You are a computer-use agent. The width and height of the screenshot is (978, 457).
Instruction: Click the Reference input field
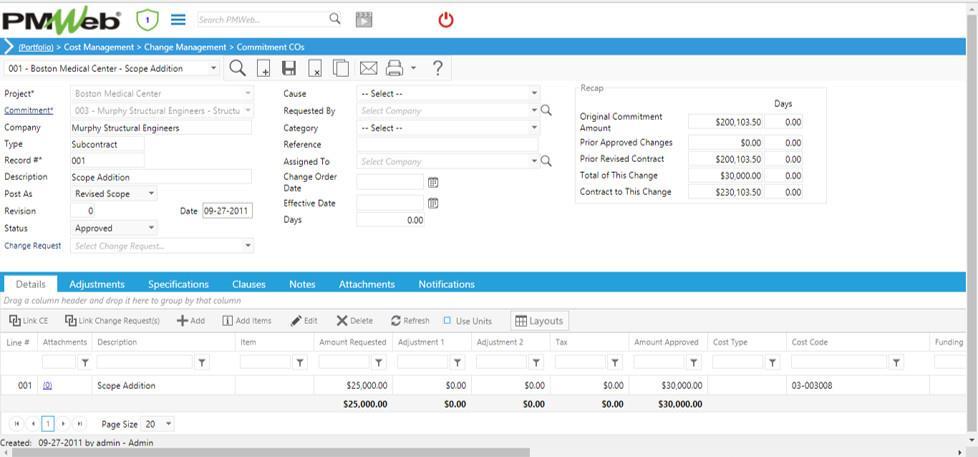pyautogui.click(x=447, y=145)
